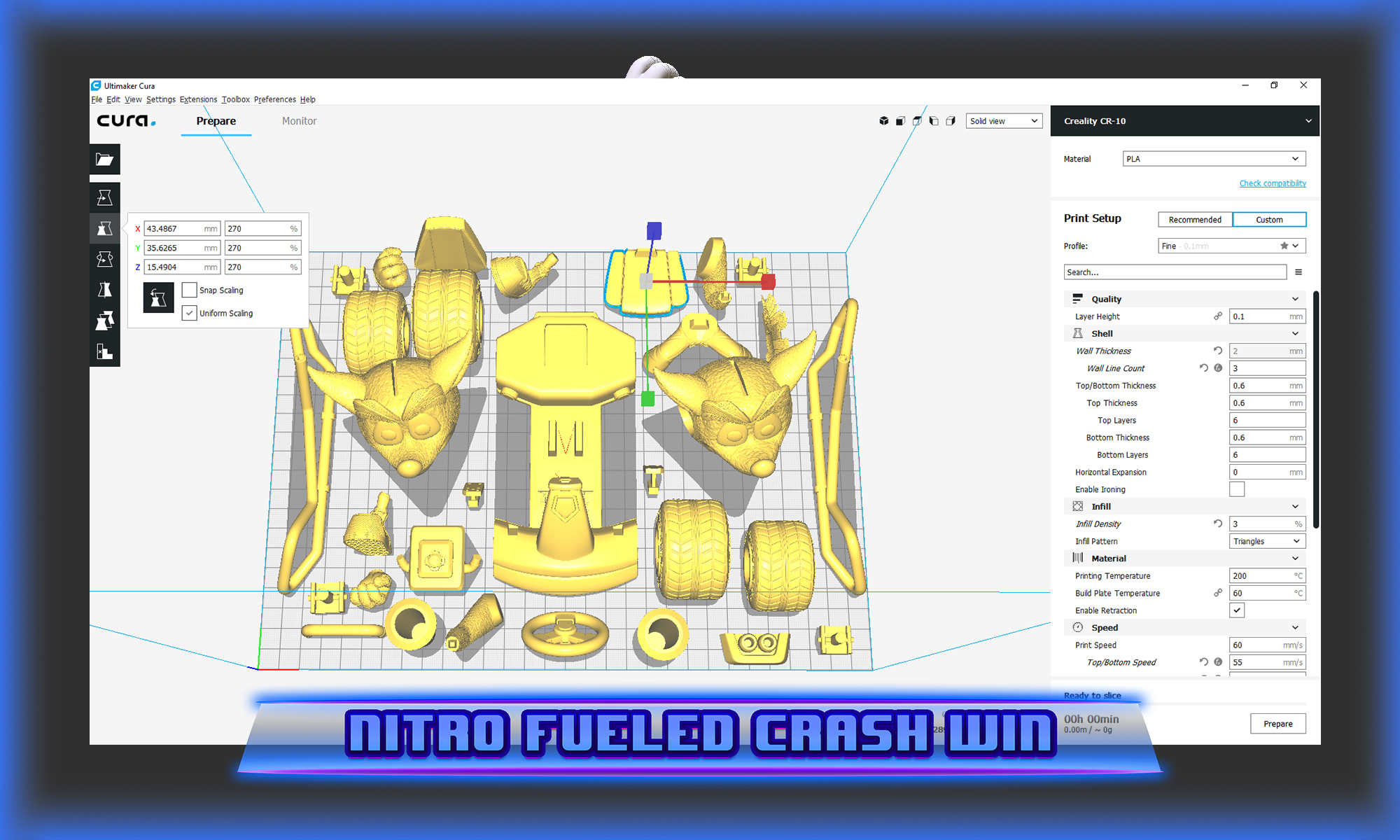The height and width of the screenshot is (840, 1400).
Task: Switch to the top view camera icon
Action: 917,121
